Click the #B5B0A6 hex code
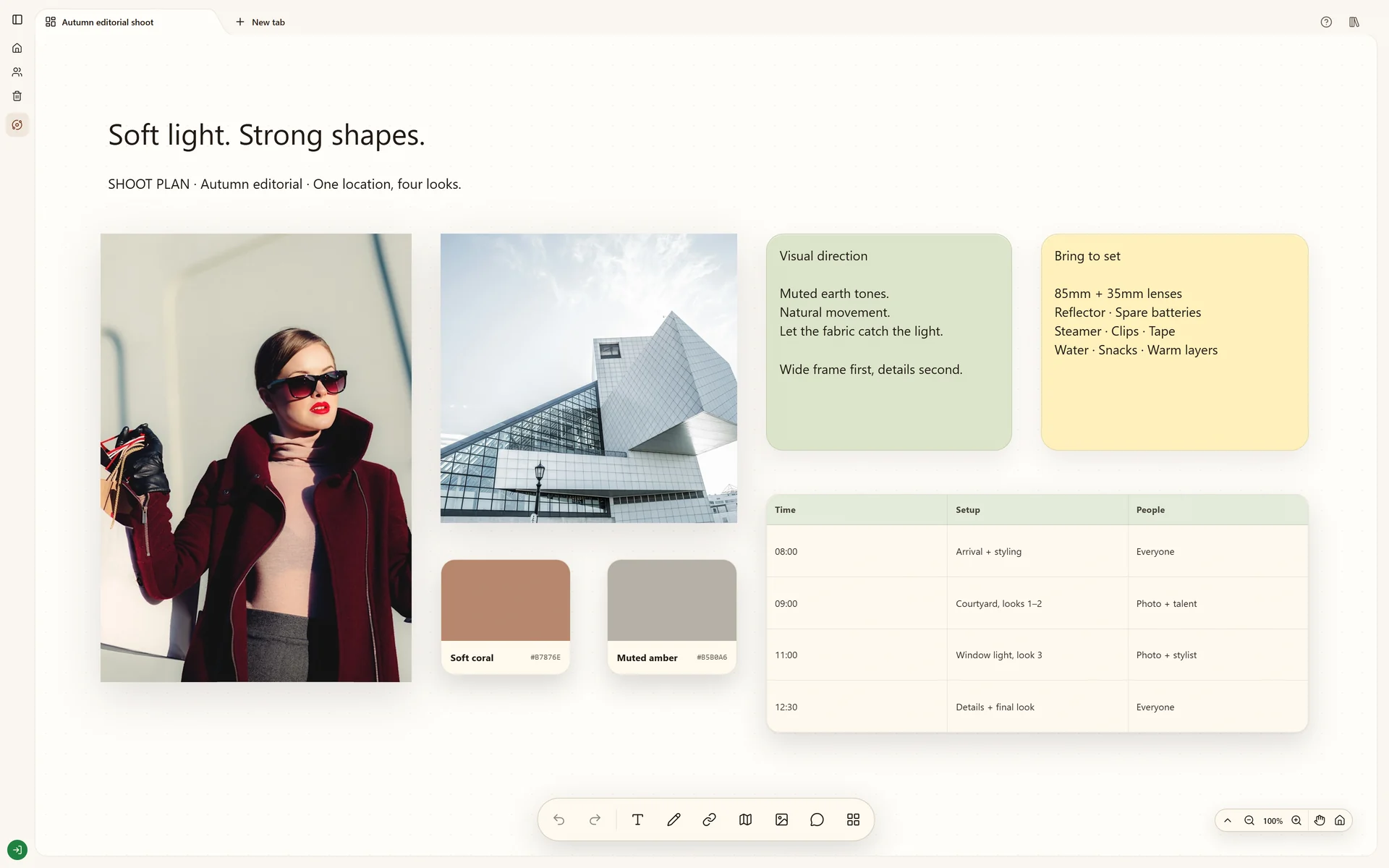1389x868 pixels. click(712, 658)
